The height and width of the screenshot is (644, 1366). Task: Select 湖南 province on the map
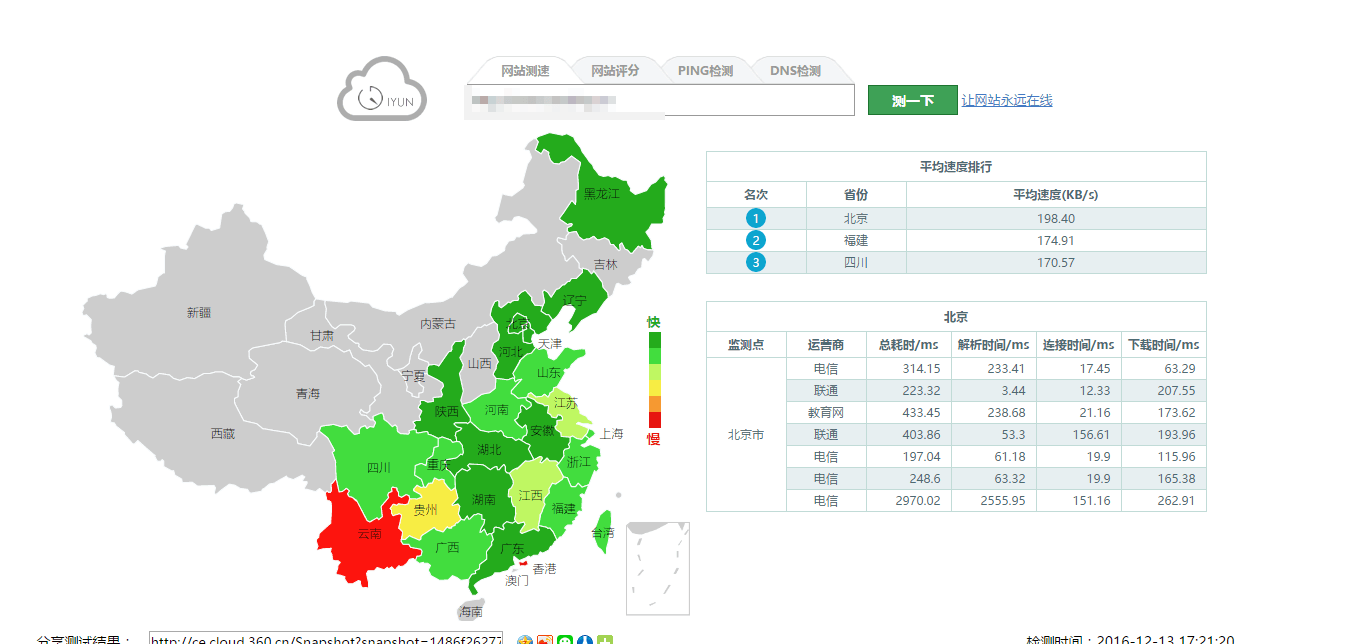(484, 499)
